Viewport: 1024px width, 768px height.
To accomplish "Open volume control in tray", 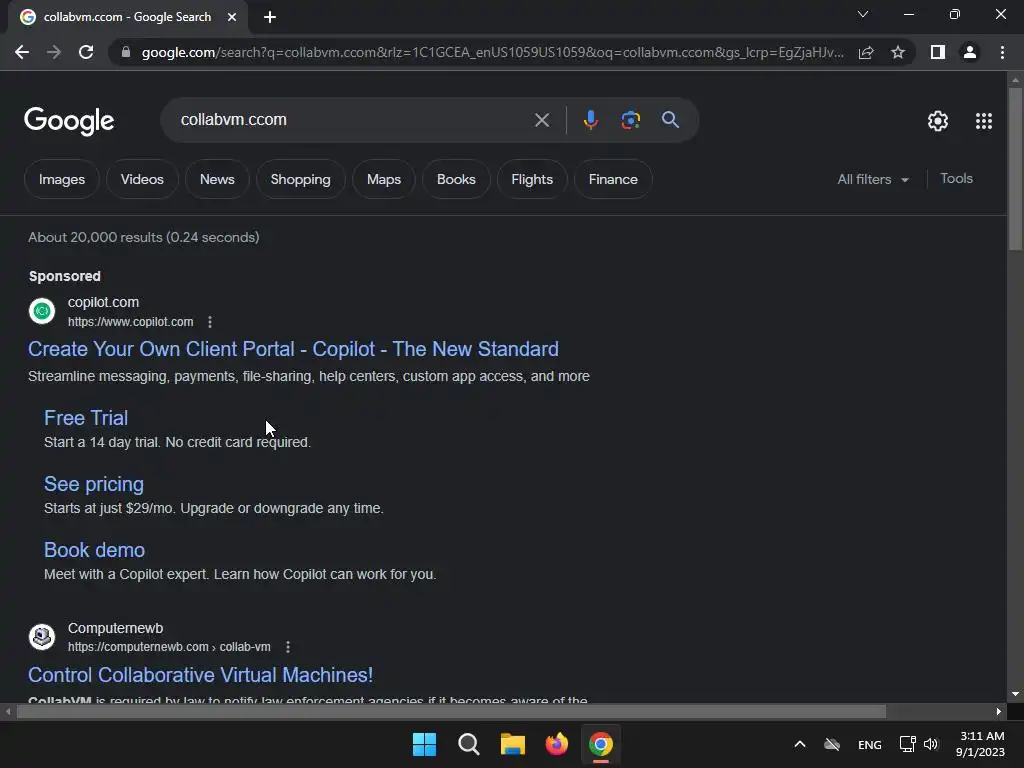I will (x=931, y=744).
